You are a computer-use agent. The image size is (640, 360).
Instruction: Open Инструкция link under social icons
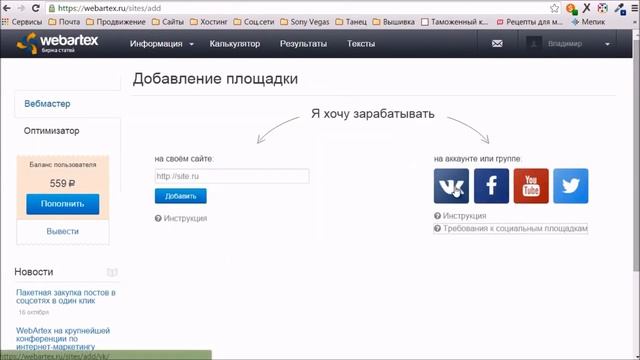pyautogui.click(x=460, y=216)
